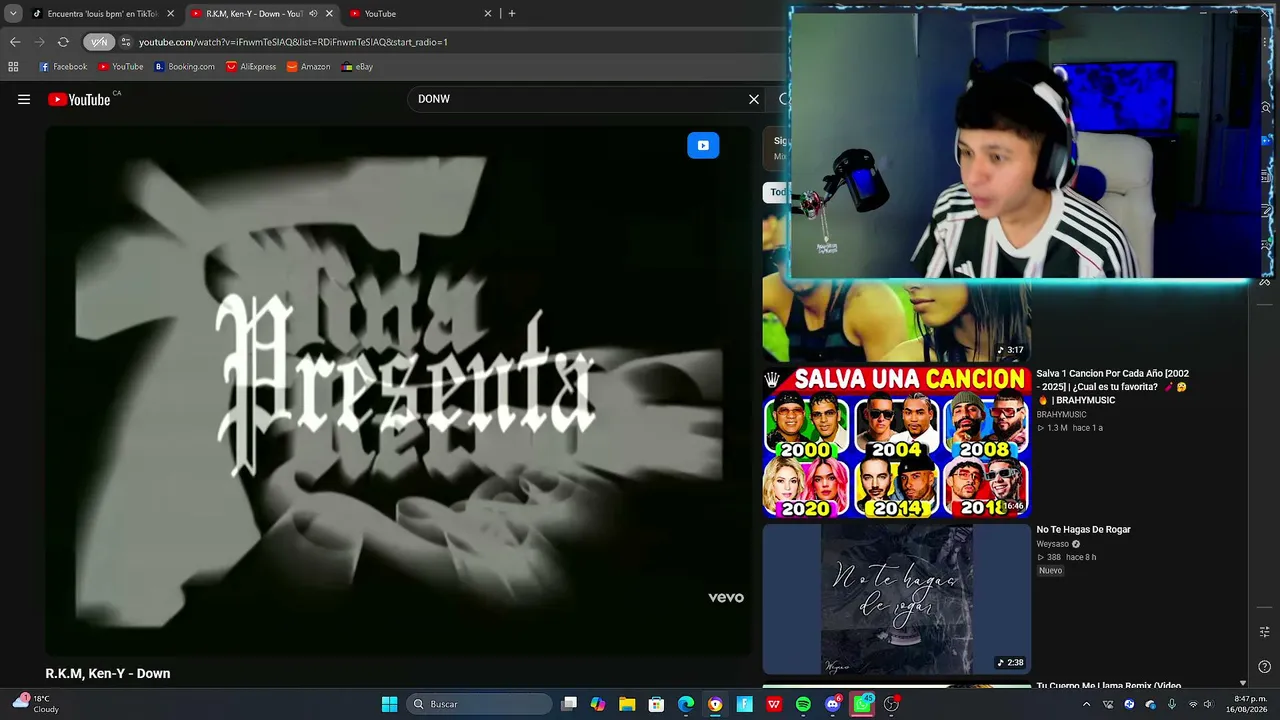Screen dimensions: 1280x720
Task: Toggle the VPN button in the address bar
Action: point(99,42)
